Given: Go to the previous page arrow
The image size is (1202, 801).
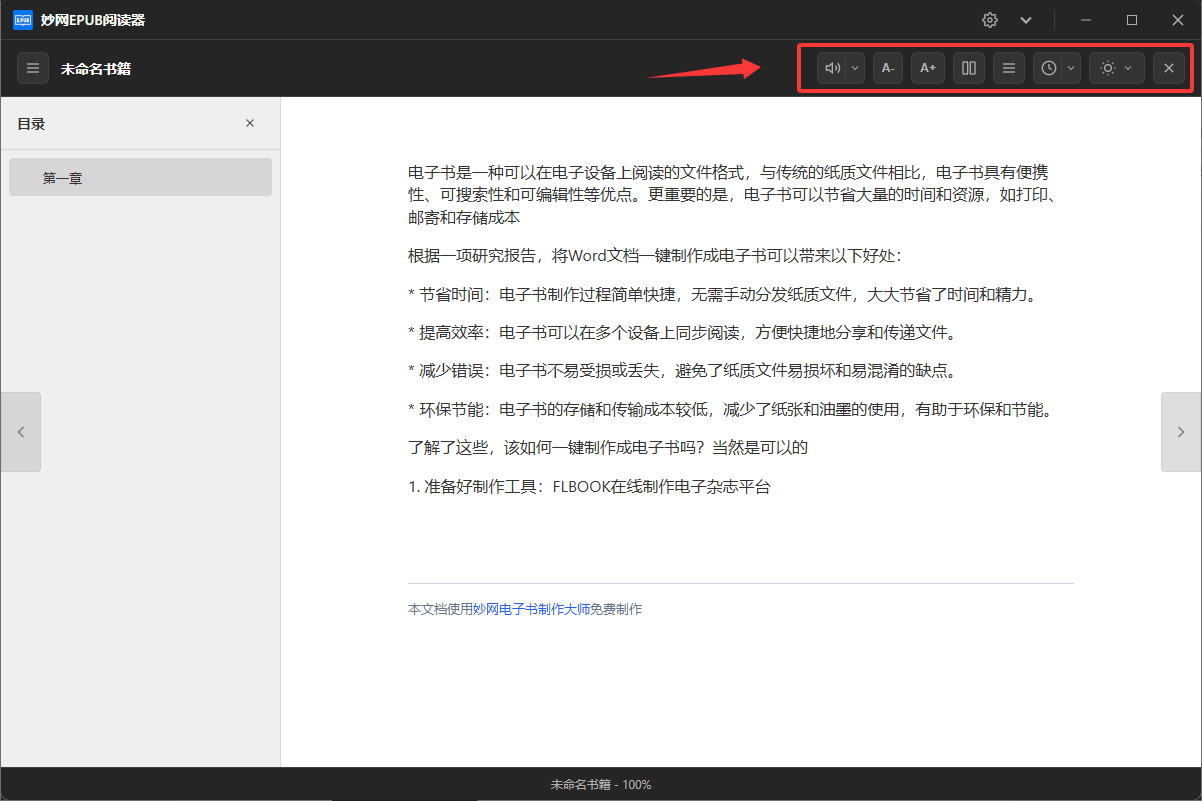Looking at the screenshot, I should point(21,432).
